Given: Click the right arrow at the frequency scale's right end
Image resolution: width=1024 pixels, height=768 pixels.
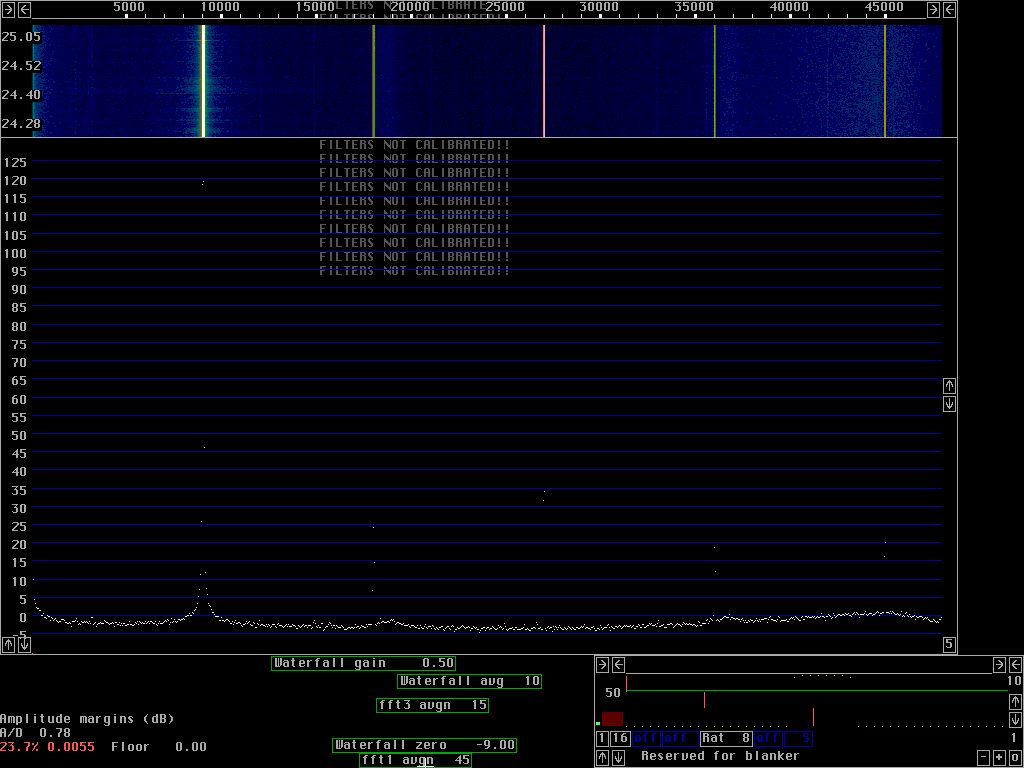Looking at the screenshot, I should [933, 9].
